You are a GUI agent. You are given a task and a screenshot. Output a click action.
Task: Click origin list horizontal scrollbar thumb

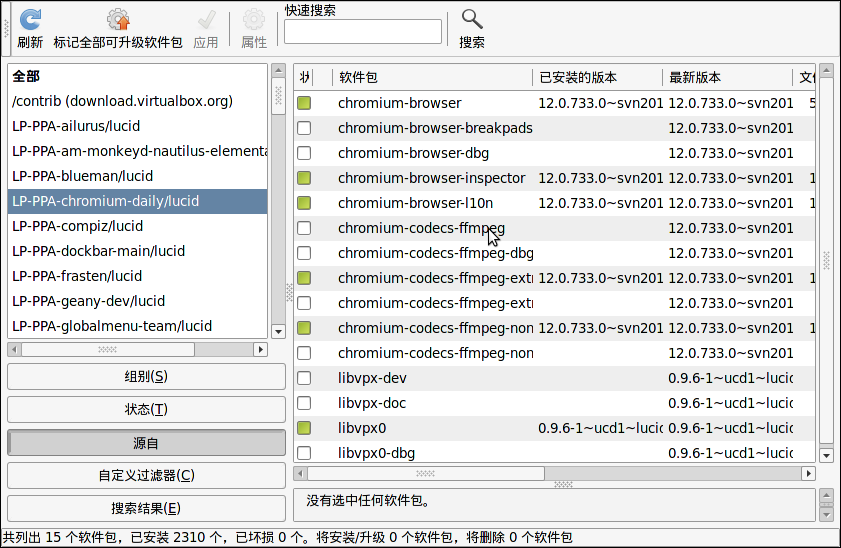(x=107, y=350)
